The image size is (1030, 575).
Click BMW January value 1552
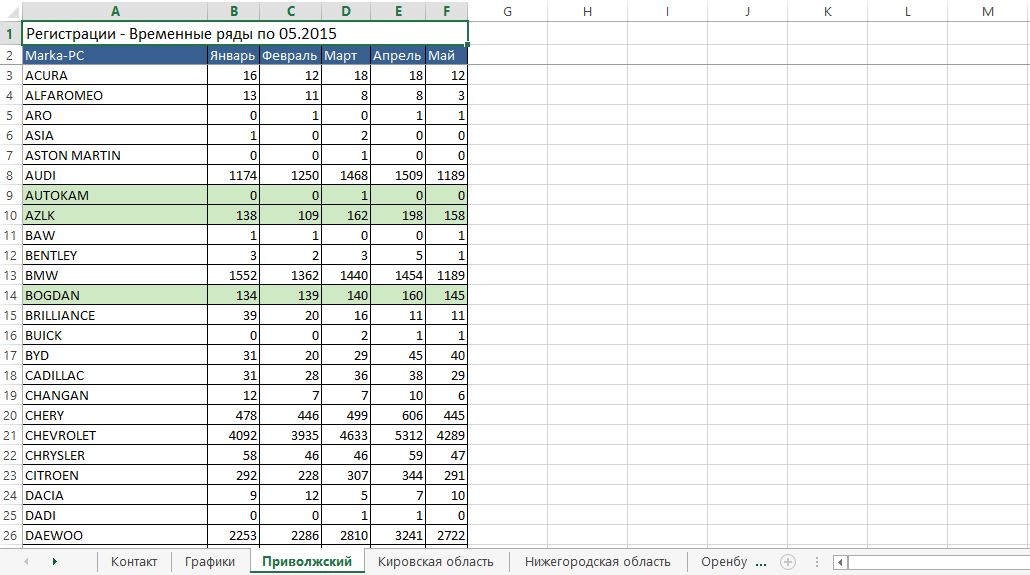[x=234, y=275]
